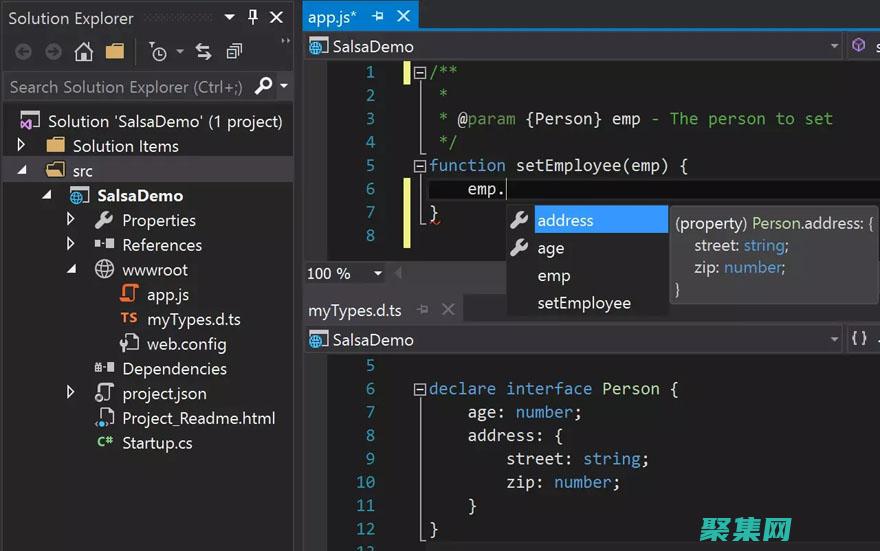This screenshot has height=551, width=880.
Task: Open the 100 % zoom dropdown
Action: (377, 273)
